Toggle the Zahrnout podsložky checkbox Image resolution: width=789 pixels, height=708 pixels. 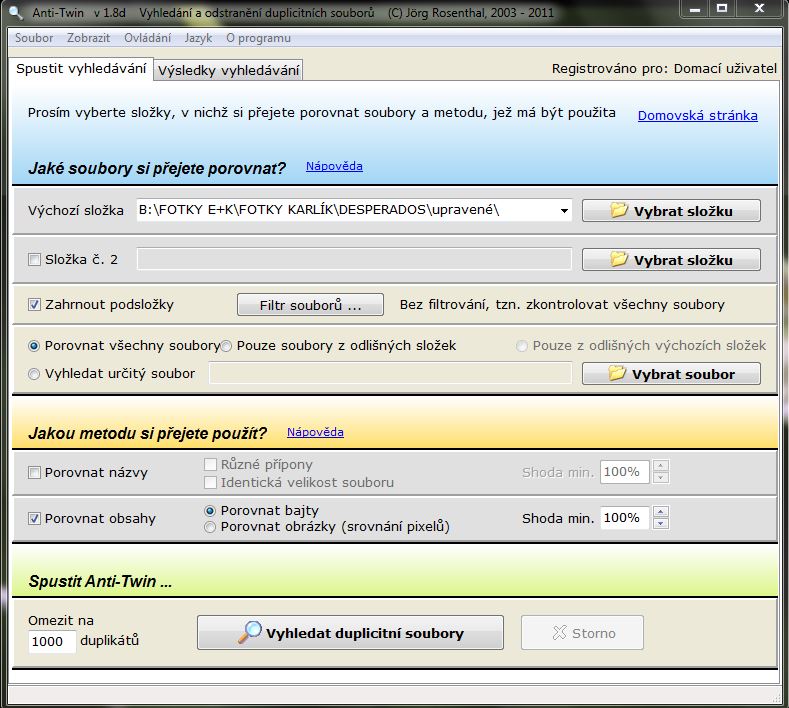click(35, 304)
